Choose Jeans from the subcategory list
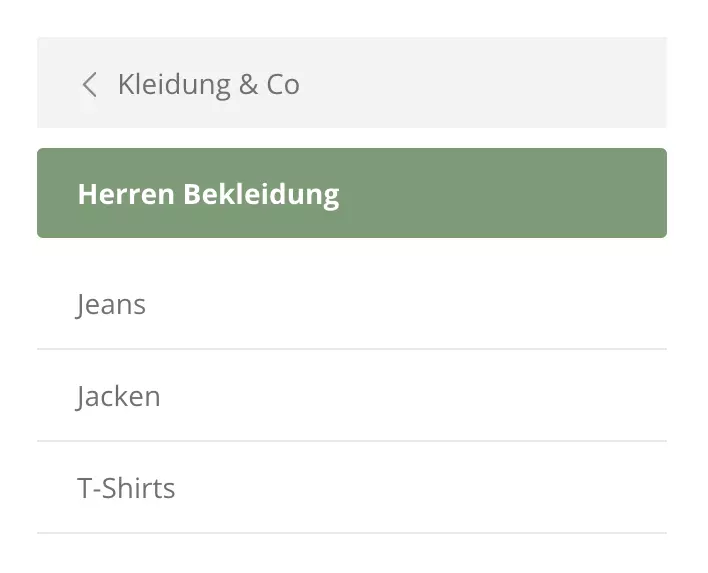 click(x=111, y=304)
